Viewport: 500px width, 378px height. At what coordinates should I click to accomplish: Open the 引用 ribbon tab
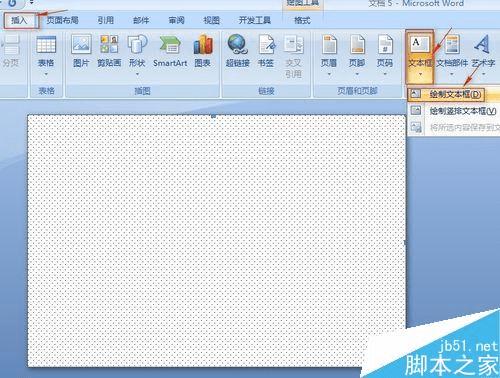pyautogui.click(x=106, y=20)
